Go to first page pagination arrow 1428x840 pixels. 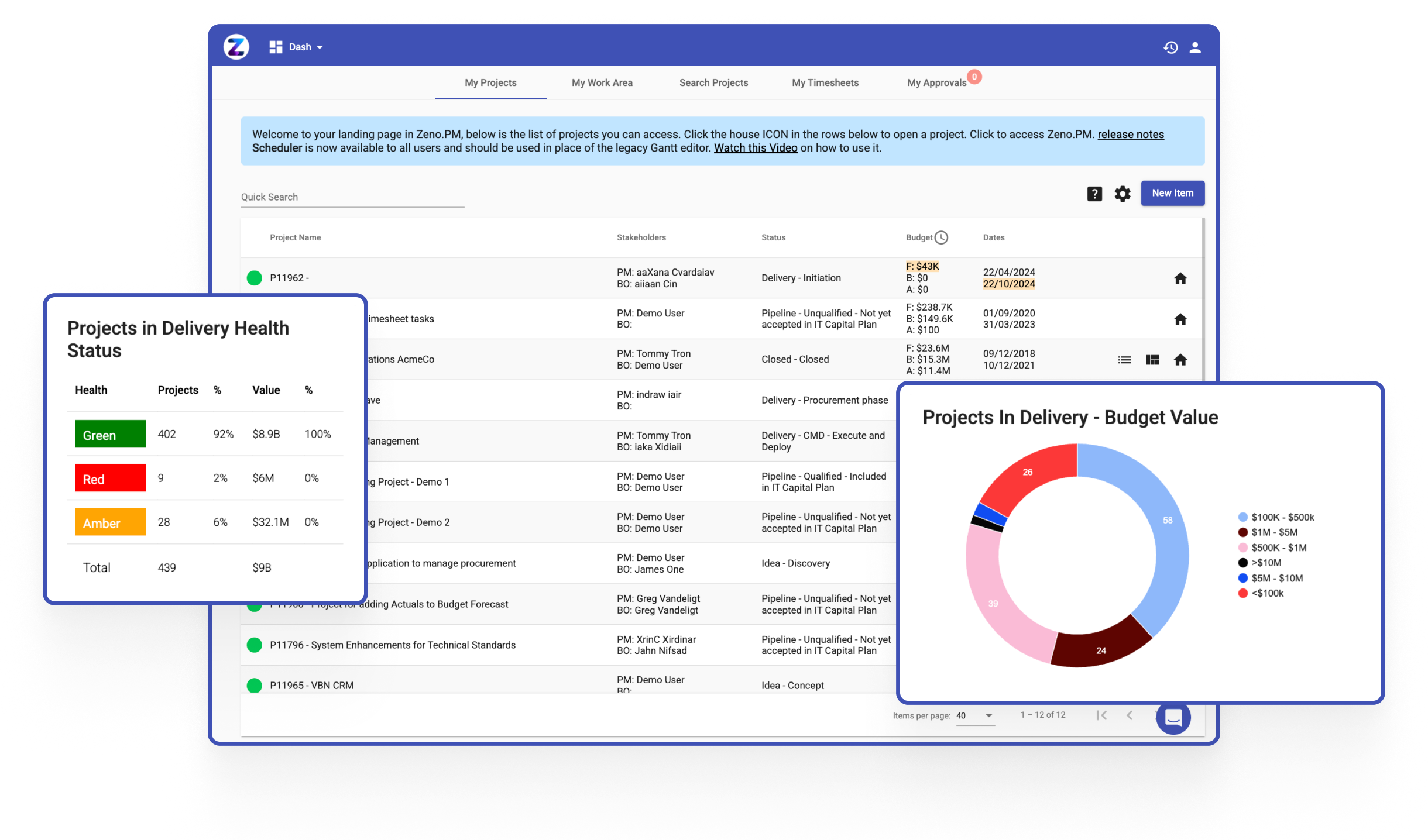1101,715
